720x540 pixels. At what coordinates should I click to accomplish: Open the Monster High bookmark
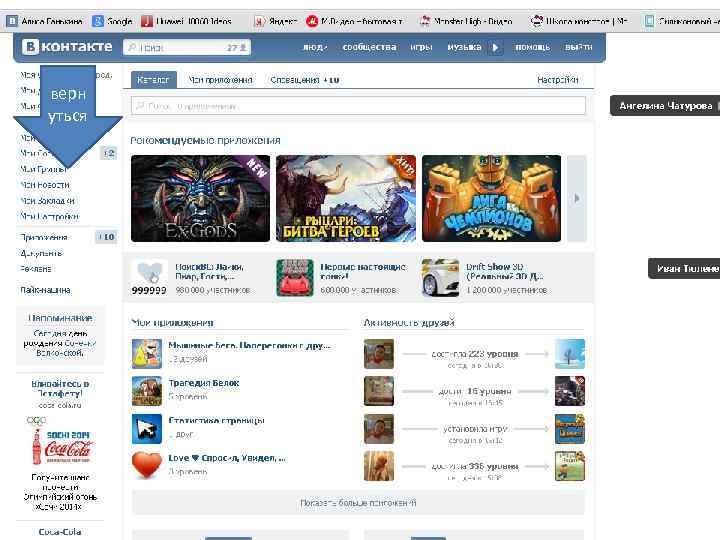click(x=466, y=21)
